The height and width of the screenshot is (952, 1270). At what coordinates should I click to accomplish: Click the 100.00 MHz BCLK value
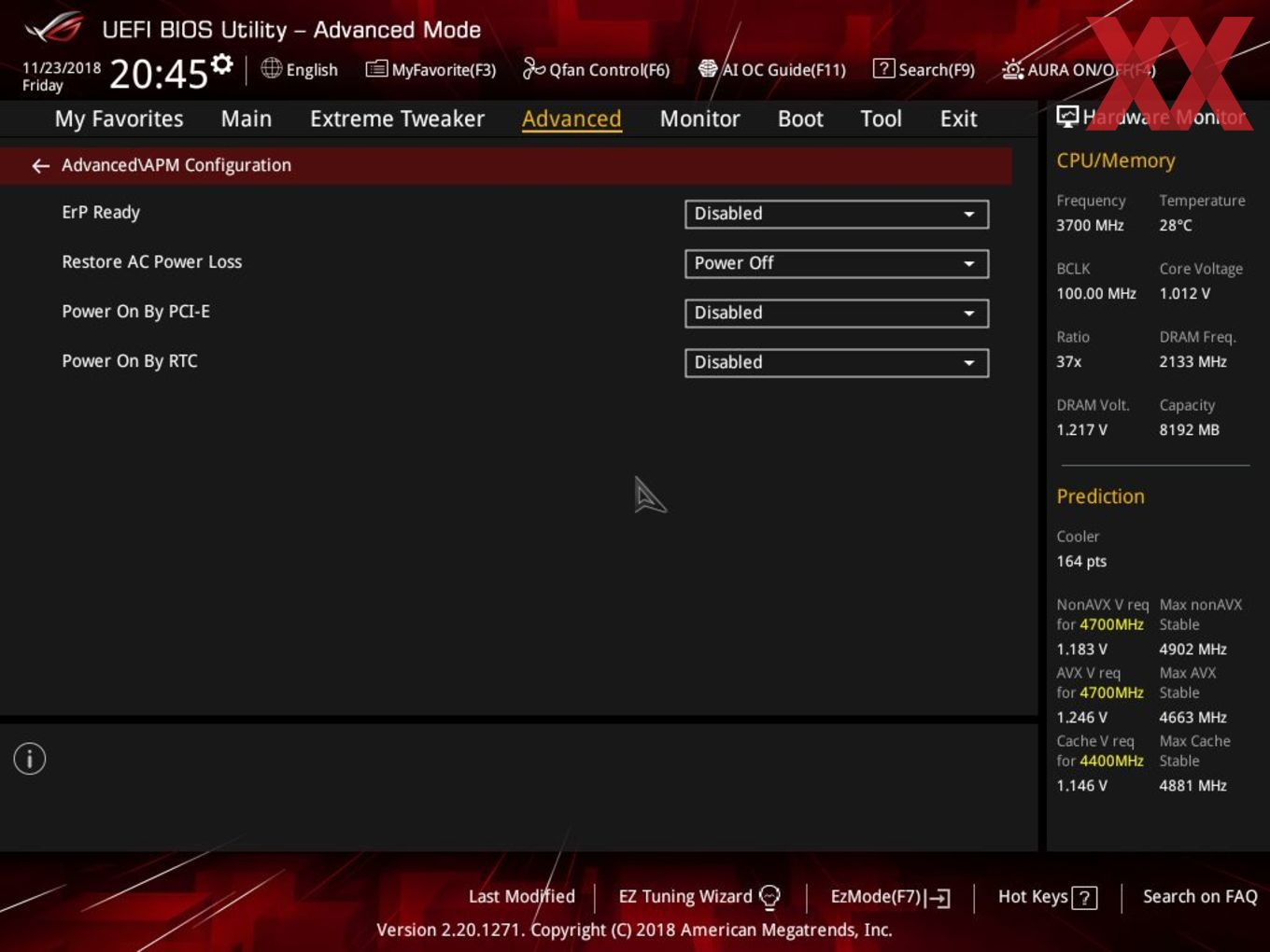(x=1096, y=294)
